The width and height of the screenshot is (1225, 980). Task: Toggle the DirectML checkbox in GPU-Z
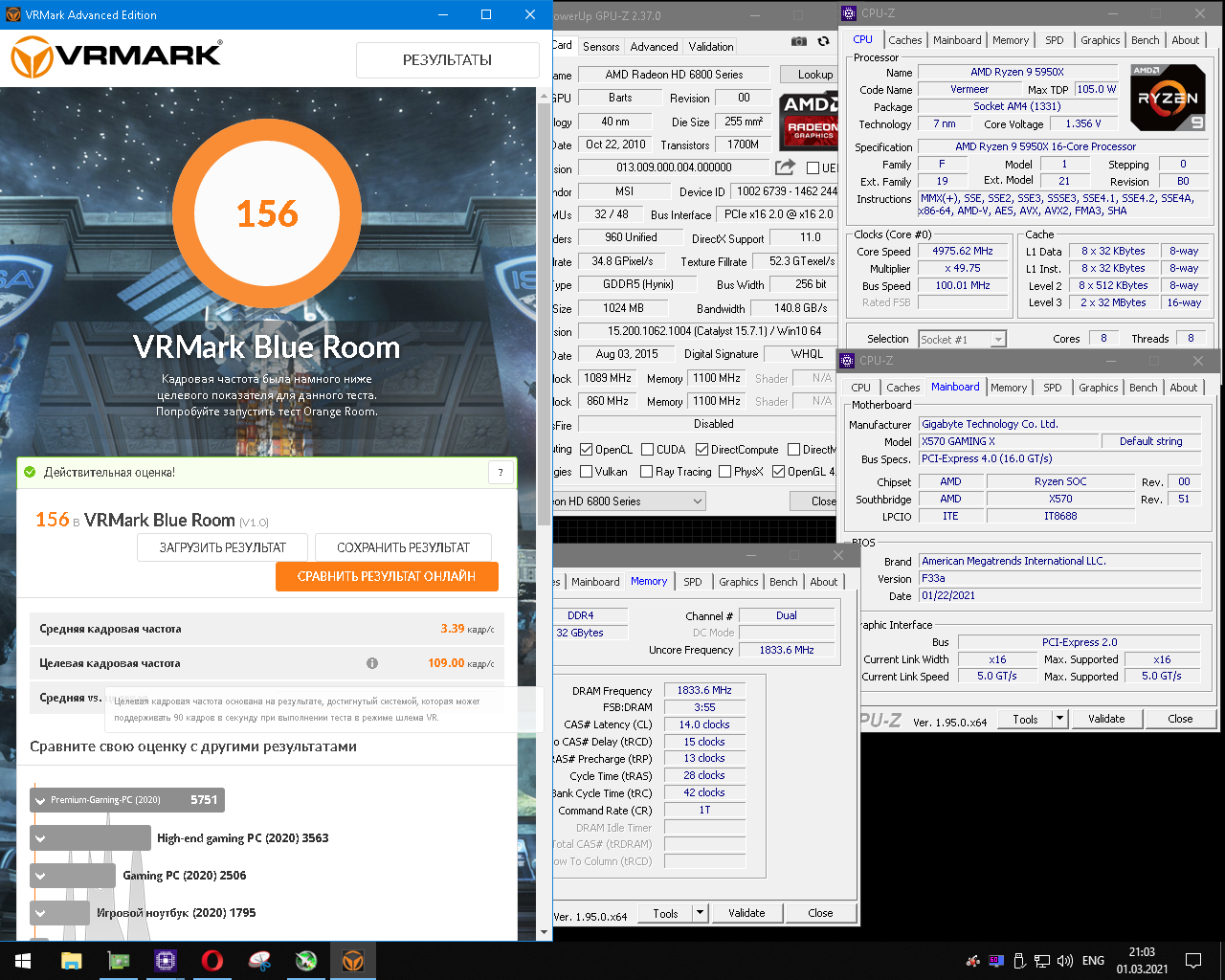(x=793, y=449)
